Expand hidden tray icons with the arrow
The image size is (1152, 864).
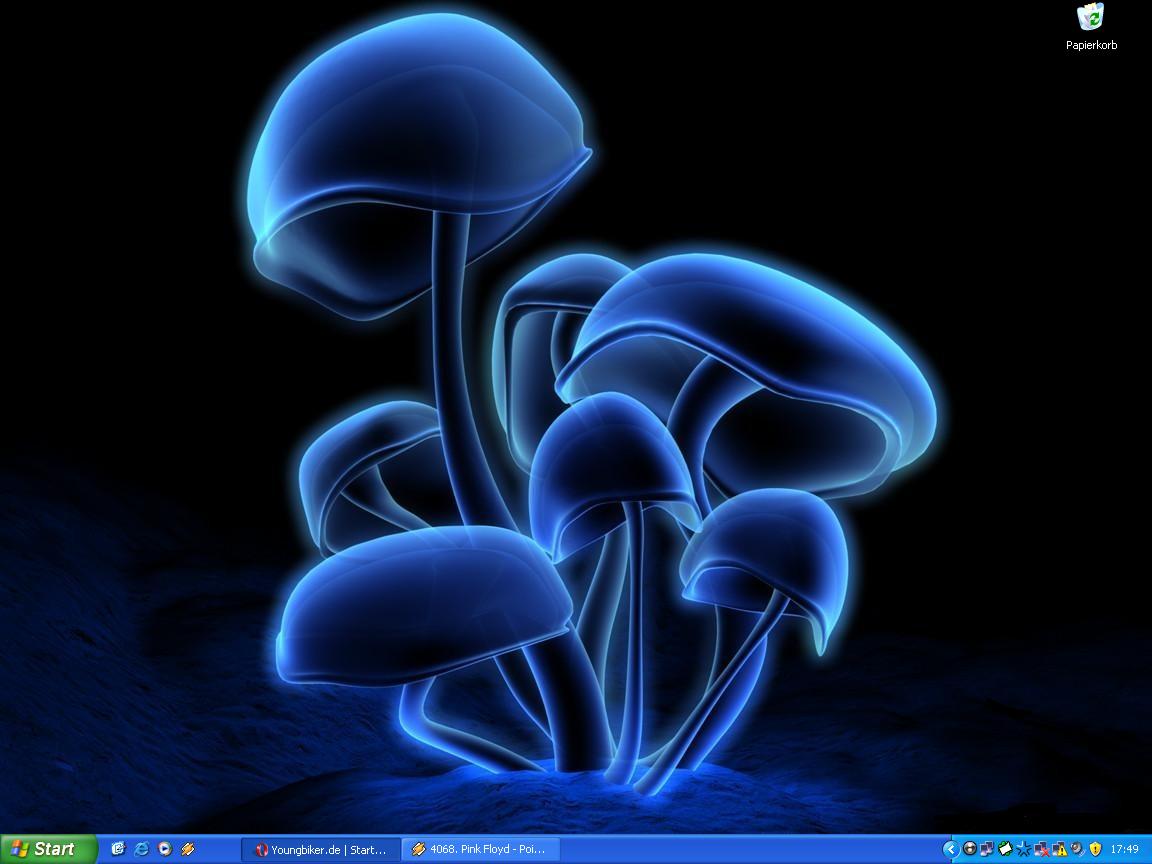tap(951, 849)
